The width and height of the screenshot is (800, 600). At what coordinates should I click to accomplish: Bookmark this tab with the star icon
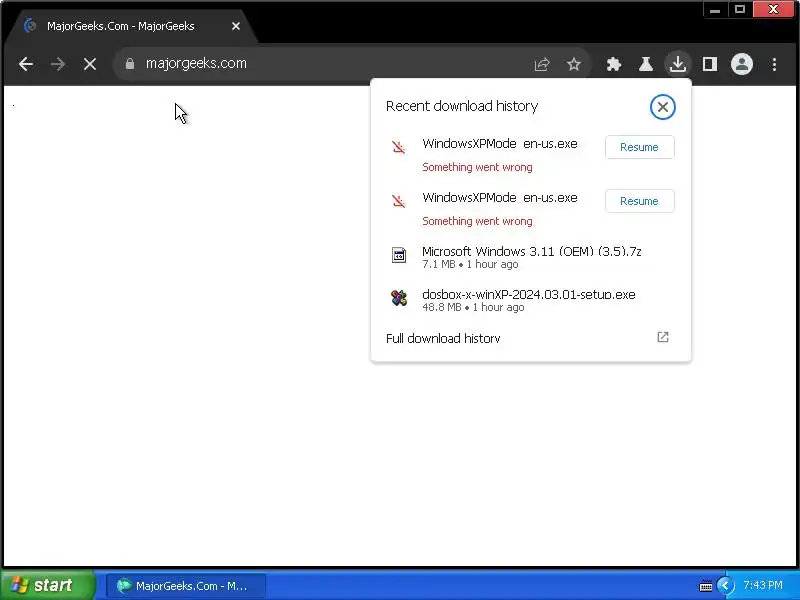click(574, 64)
